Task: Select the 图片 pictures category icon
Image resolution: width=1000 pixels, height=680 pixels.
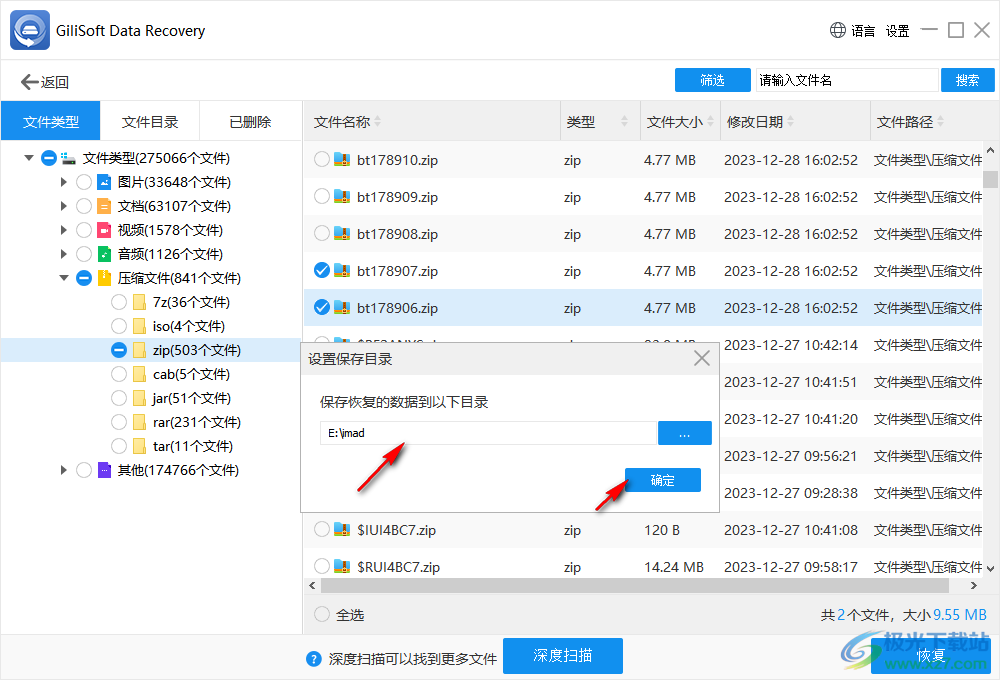Action: pyautogui.click(x=105, y=181)
